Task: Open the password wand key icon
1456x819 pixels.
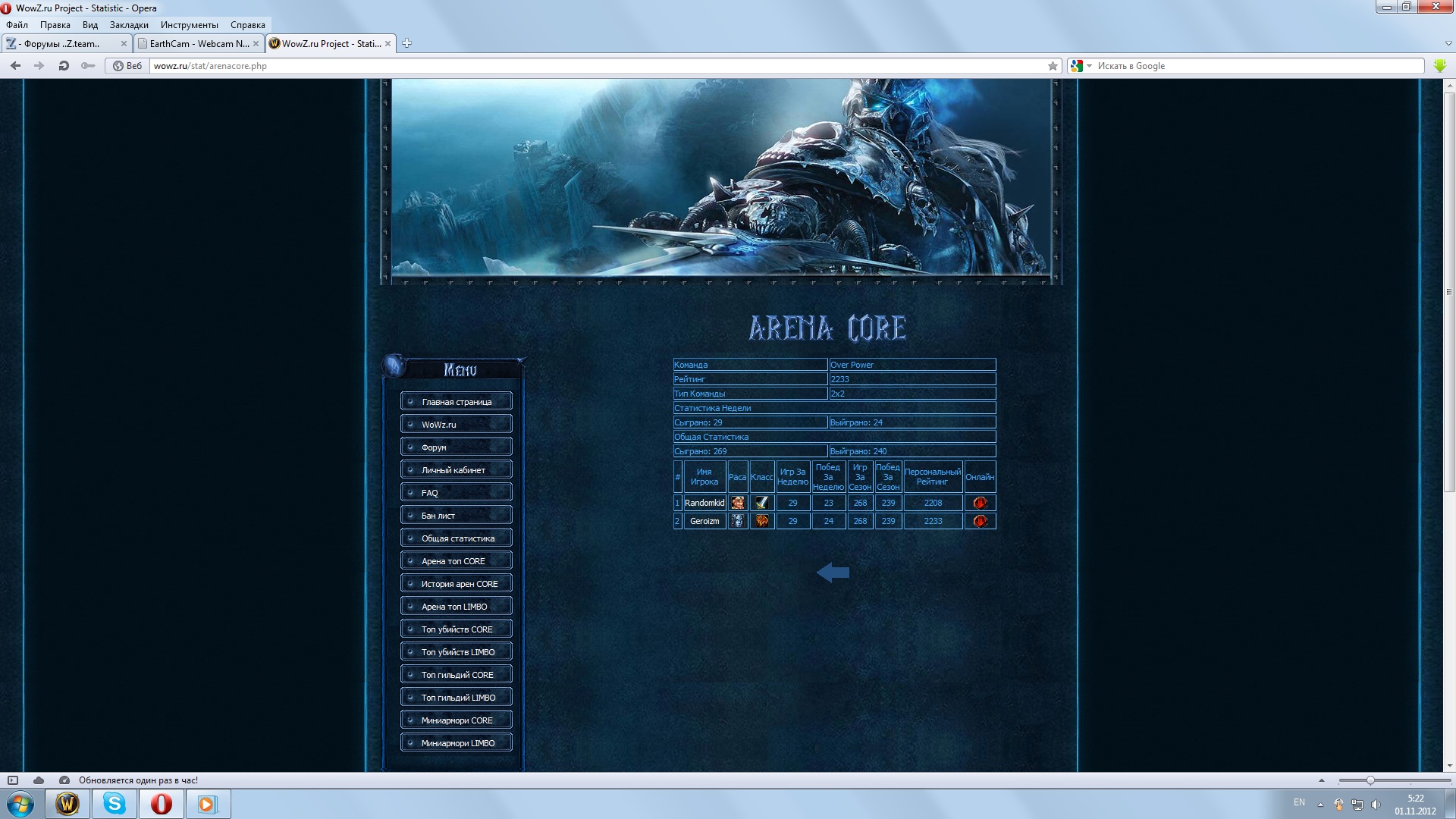Action: pyautogui.click(x=88, y=66)
